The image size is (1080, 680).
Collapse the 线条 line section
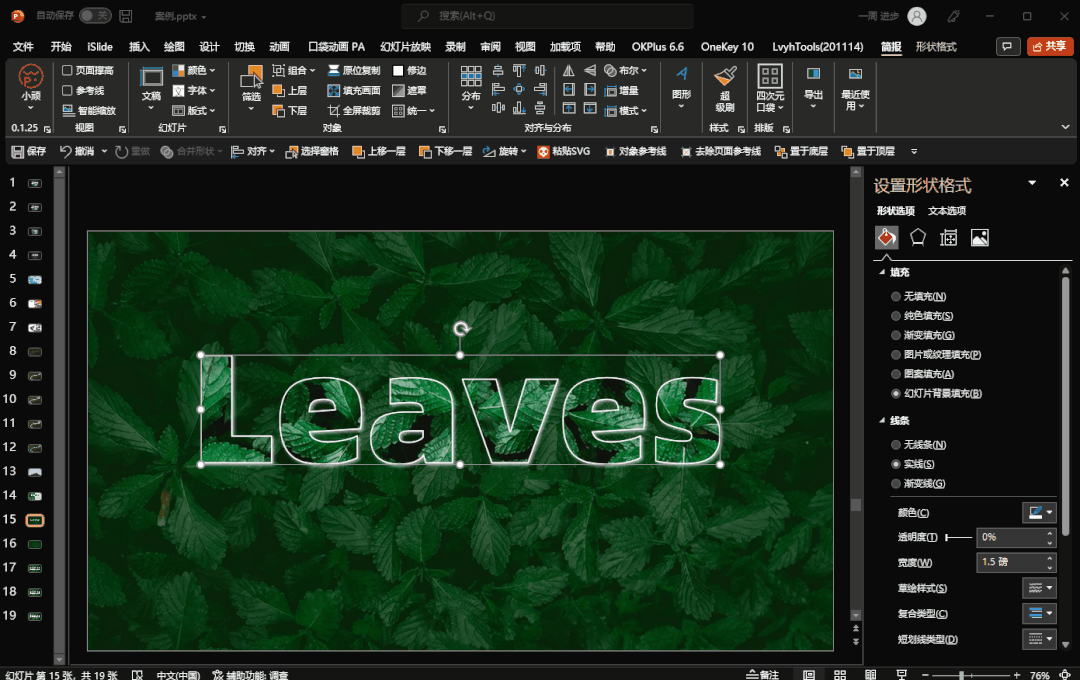882,420
